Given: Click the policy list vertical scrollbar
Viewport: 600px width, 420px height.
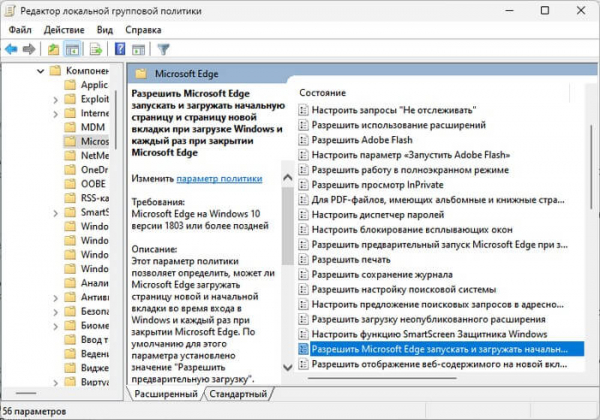Looking at the screenshot, I should pyautogui.click(x=592, y=166).
